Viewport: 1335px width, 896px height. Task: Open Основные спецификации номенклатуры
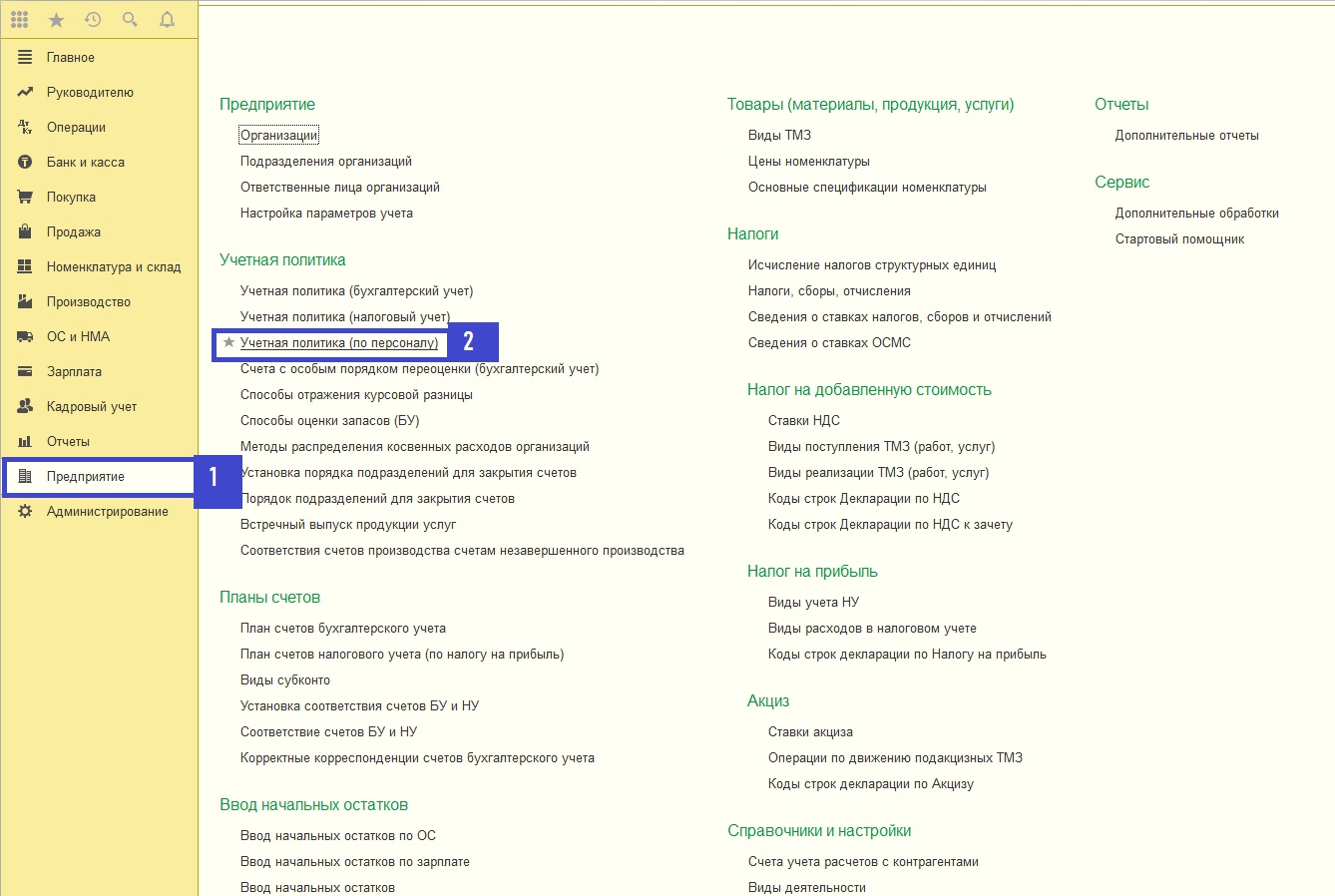pos(867,187)
